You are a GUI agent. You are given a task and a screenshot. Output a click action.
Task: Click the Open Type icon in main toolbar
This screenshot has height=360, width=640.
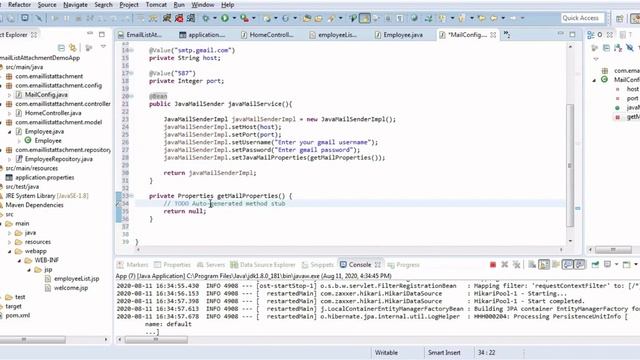pyautogui.click(x=307, y=18)
